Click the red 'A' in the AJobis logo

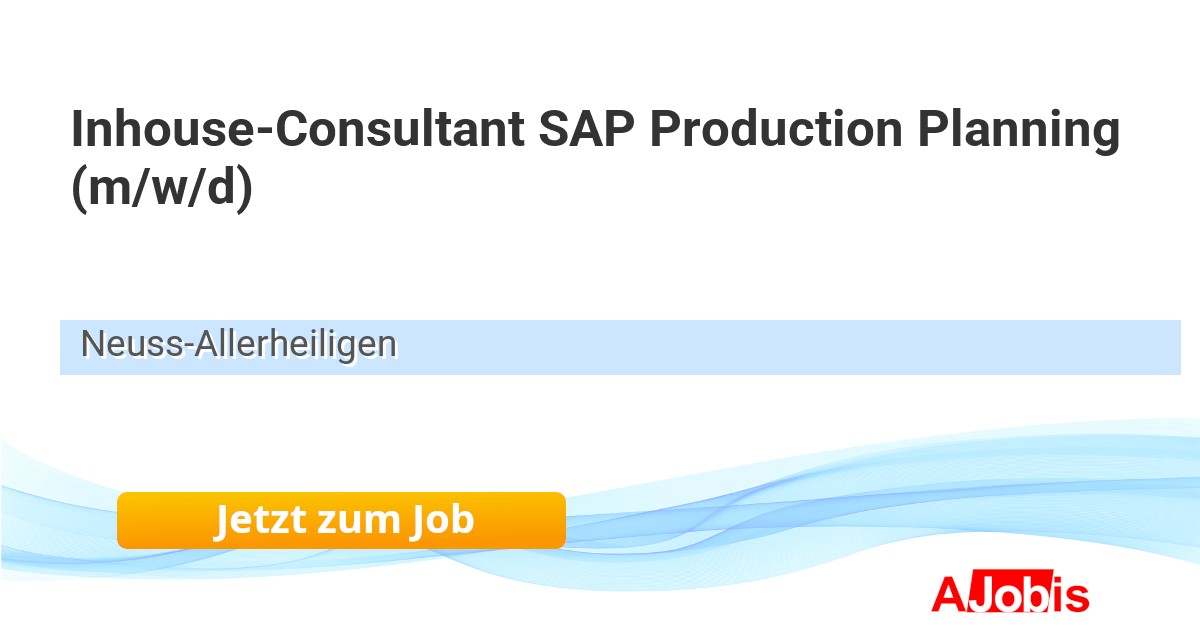(x=947, y=595)
